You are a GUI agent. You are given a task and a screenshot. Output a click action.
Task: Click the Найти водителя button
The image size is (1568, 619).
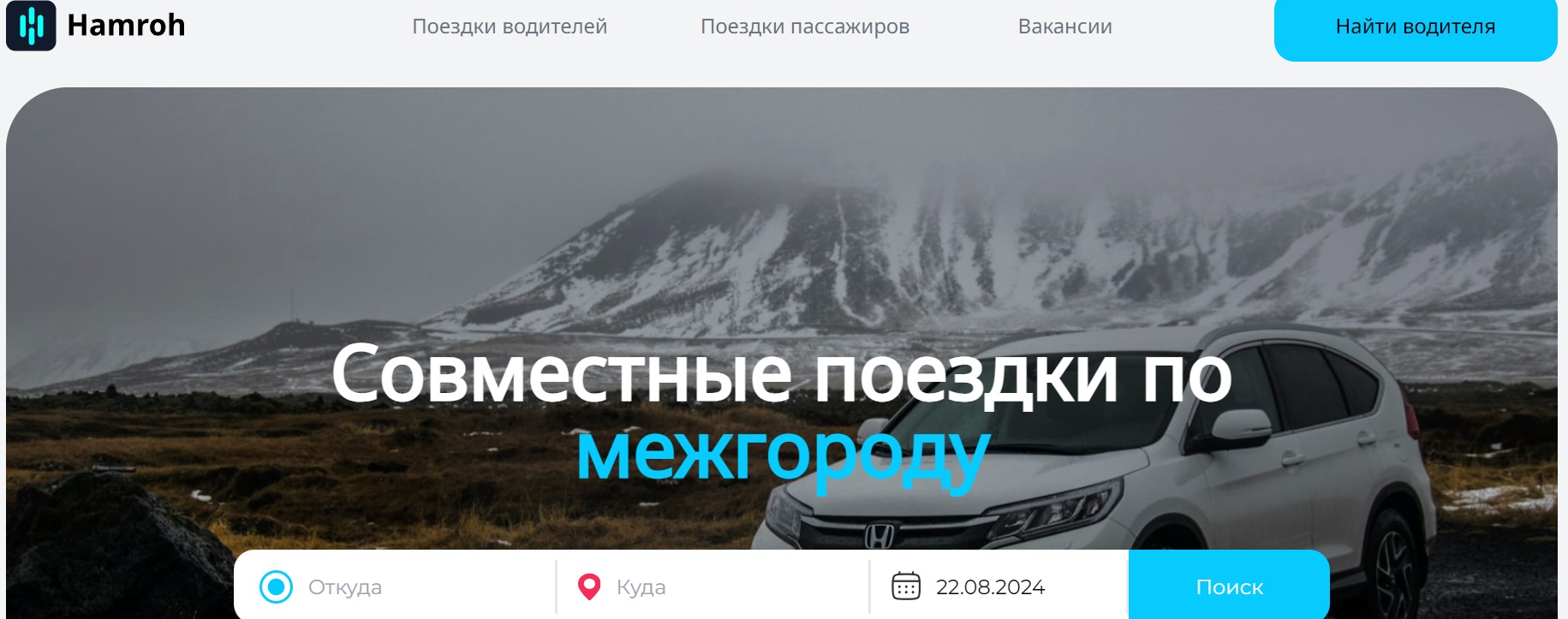pos(1416,28)
